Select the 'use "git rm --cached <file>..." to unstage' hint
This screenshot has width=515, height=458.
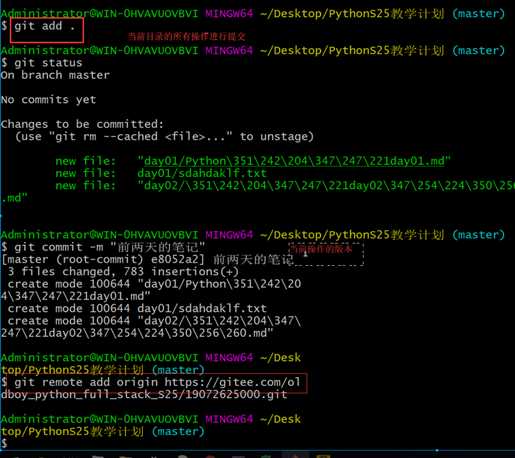point(165,137)
